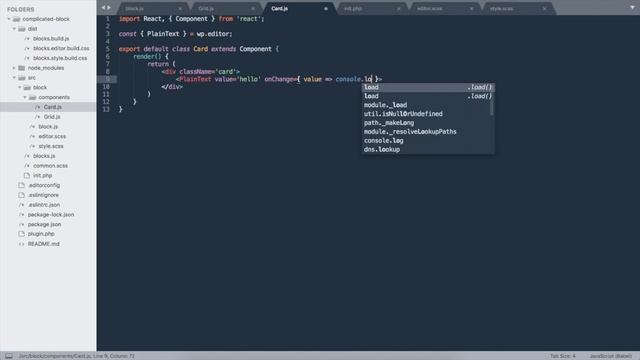Open the Tab Size: 4 menu
This screenshot has width=640, height=360.
[562, 356]
